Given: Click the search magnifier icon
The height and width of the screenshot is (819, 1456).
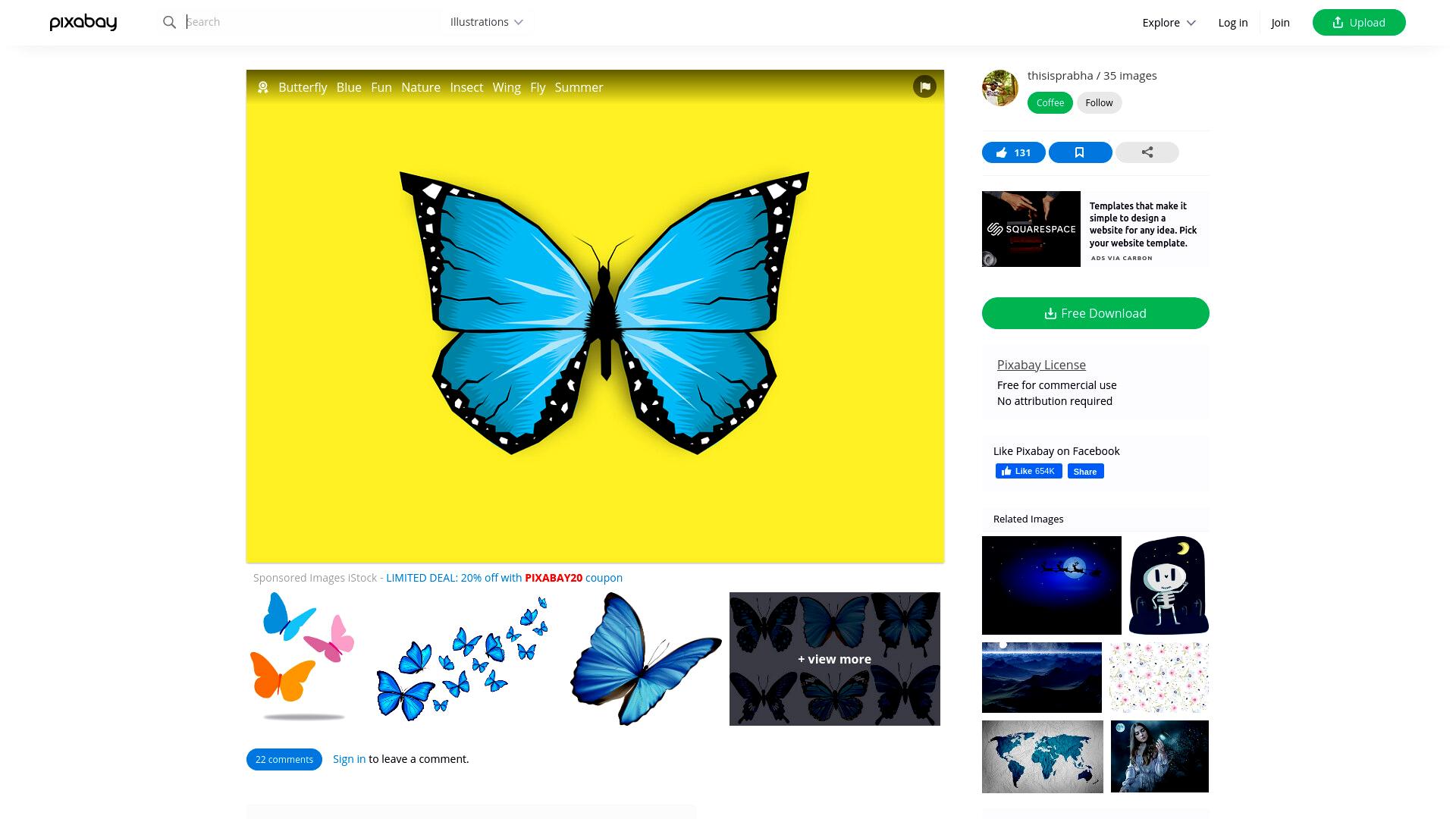Looking at the screenshot, I should 169,23.
